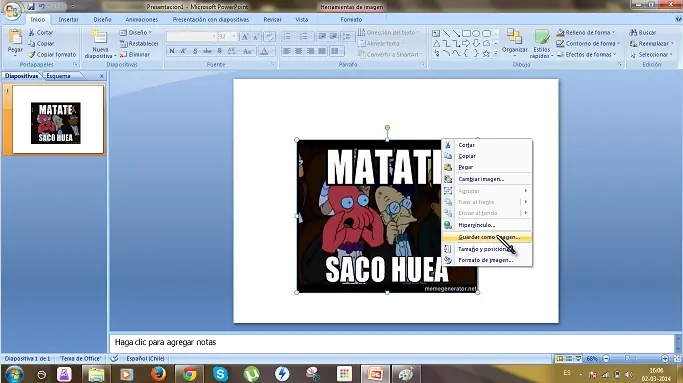Click Eliminar in the Diapositivas group
683x383 pixels.
coord(135,54)
